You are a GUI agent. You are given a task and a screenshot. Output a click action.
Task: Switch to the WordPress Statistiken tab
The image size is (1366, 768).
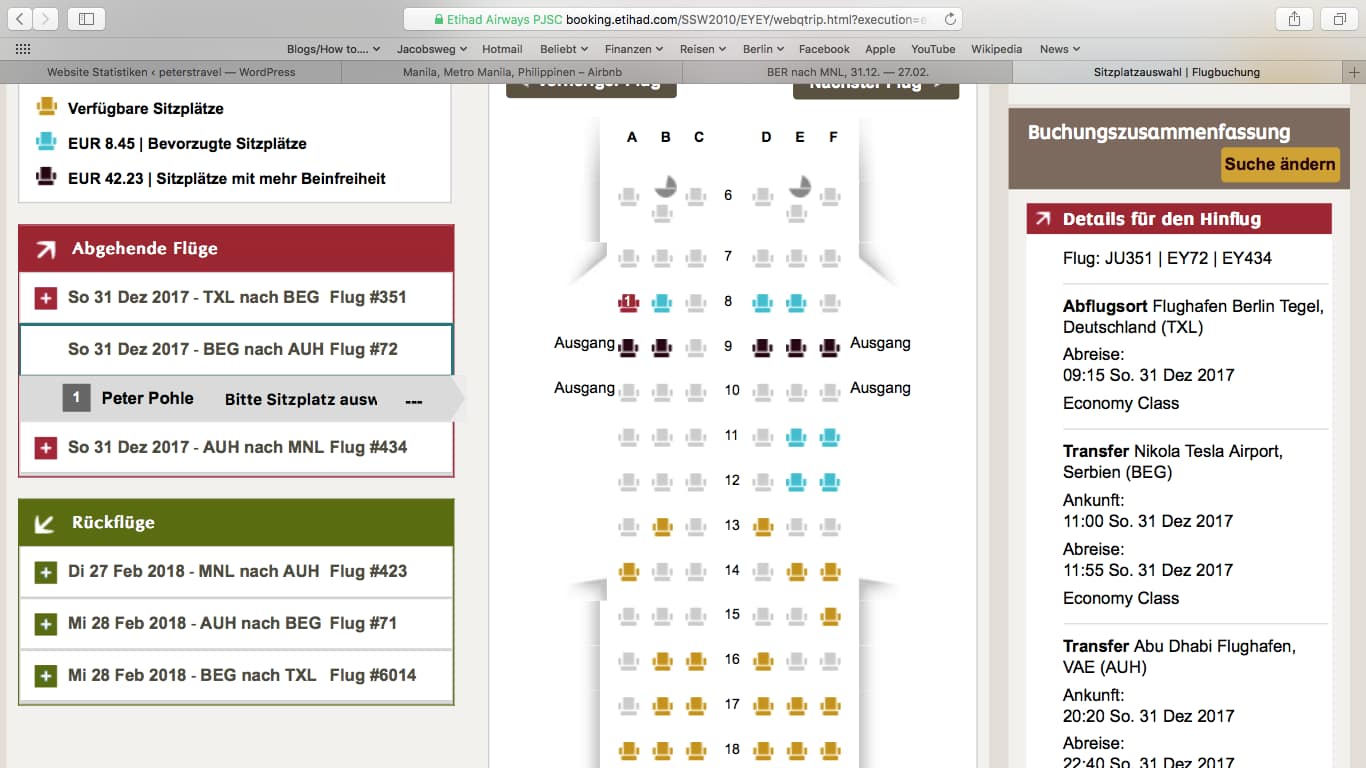(171, 72)
